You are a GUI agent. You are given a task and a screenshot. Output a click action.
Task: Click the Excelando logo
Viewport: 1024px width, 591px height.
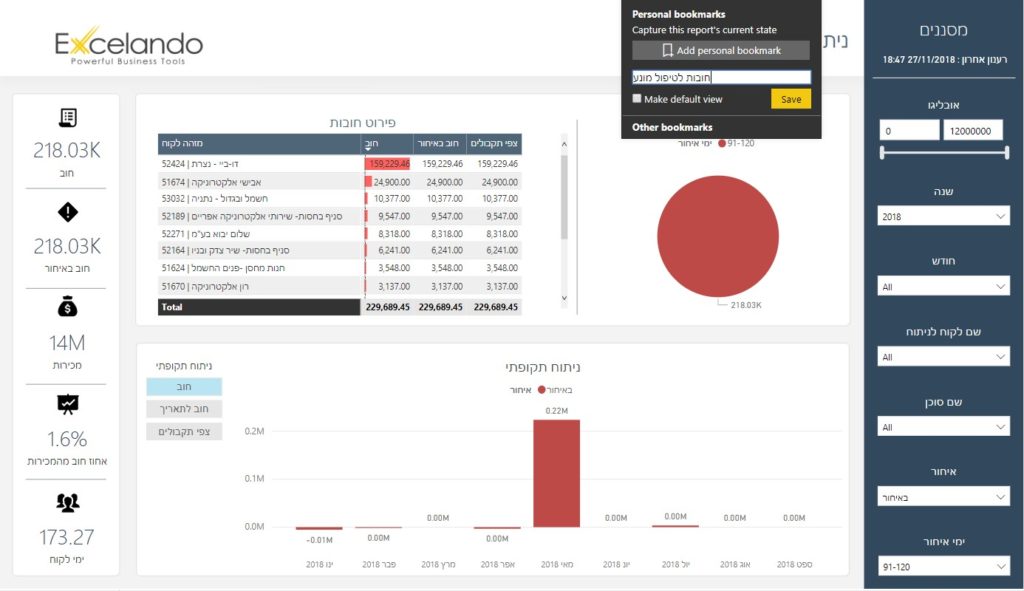[129, 45]
